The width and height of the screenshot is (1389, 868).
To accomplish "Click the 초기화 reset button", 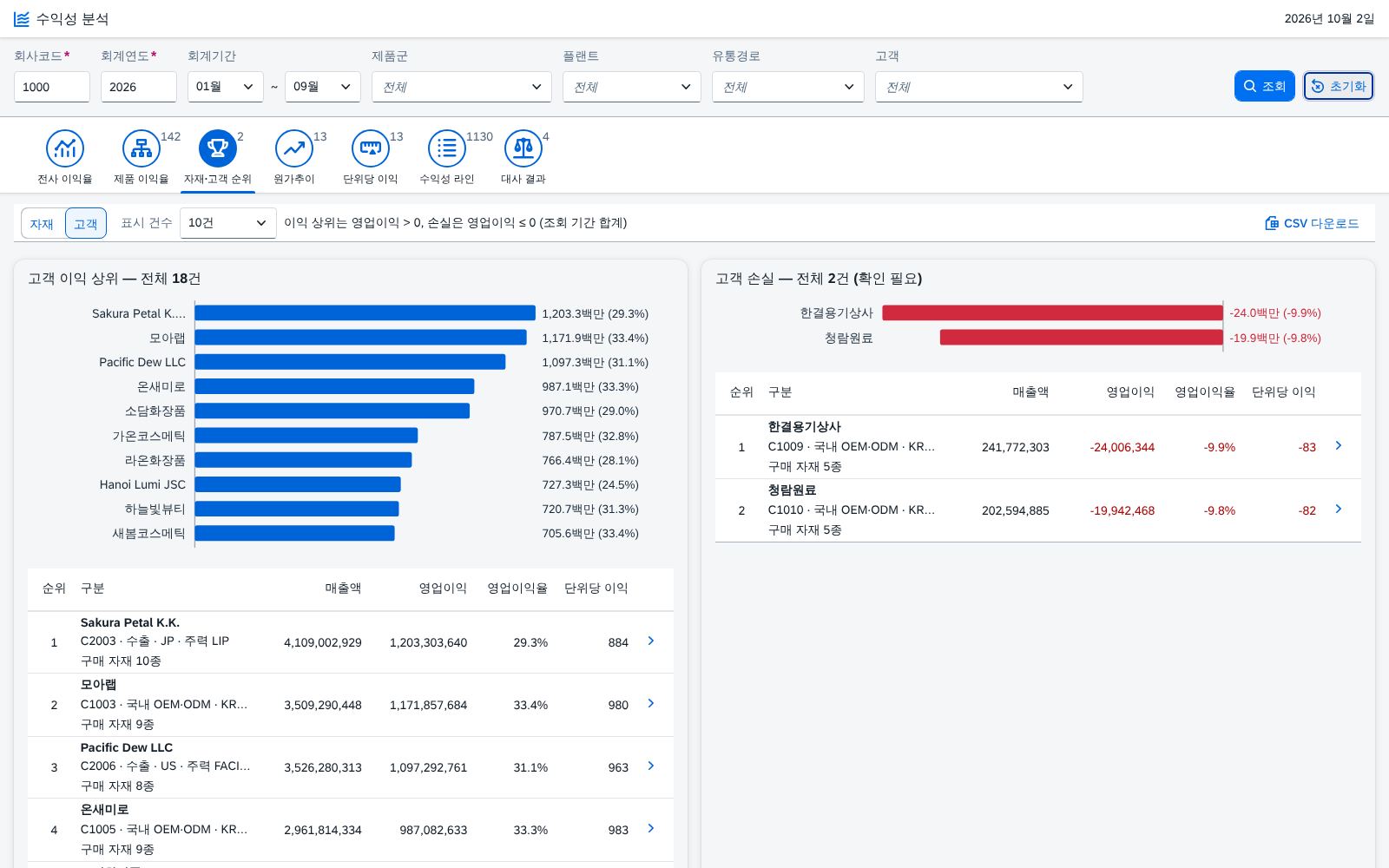I will tap(1338, 86).
